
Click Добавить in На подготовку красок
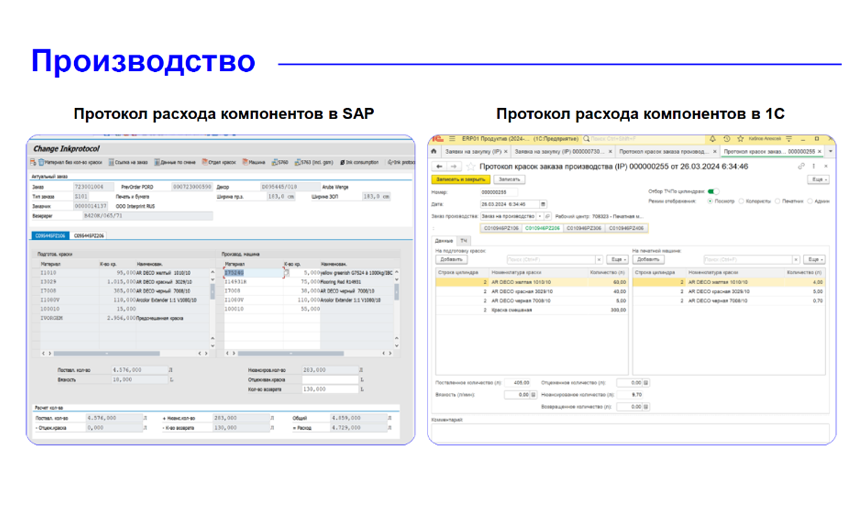(451, 259)
